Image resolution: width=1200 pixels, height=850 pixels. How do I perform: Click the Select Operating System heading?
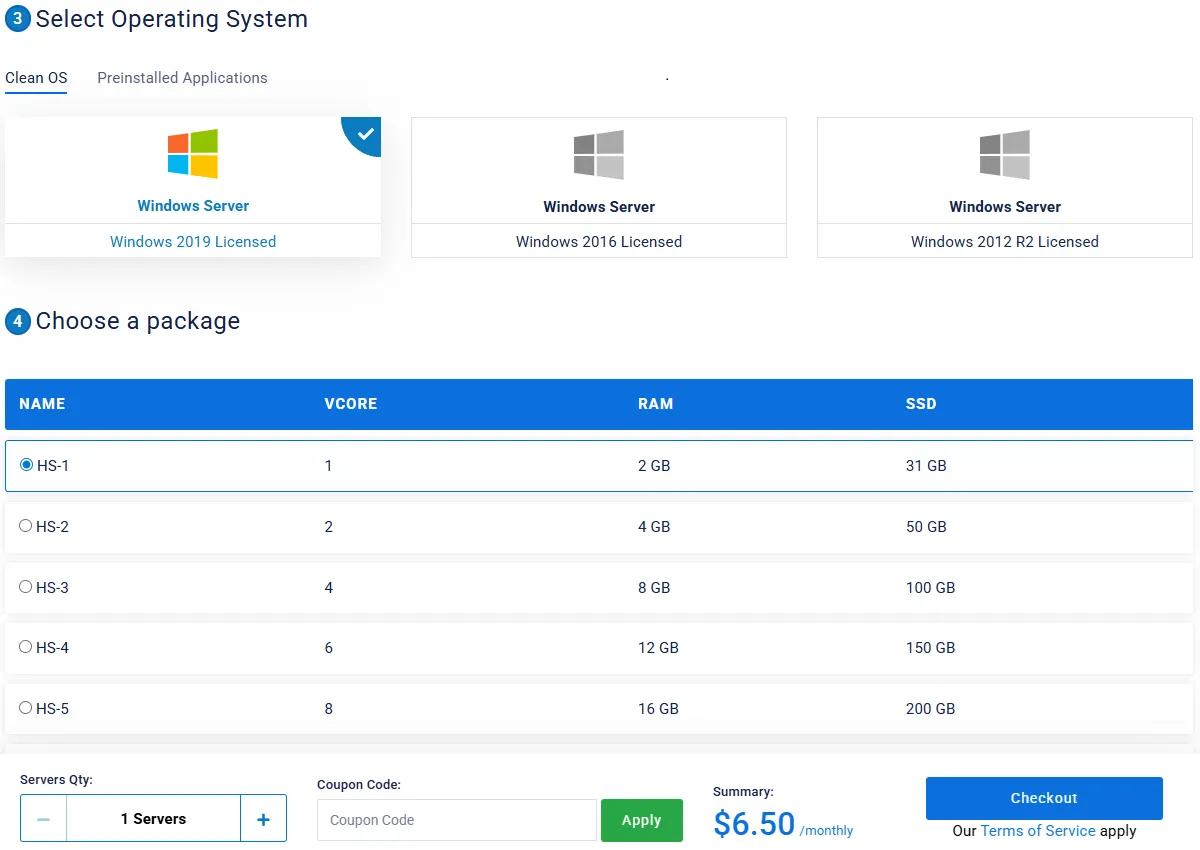[x=172, y=18]
